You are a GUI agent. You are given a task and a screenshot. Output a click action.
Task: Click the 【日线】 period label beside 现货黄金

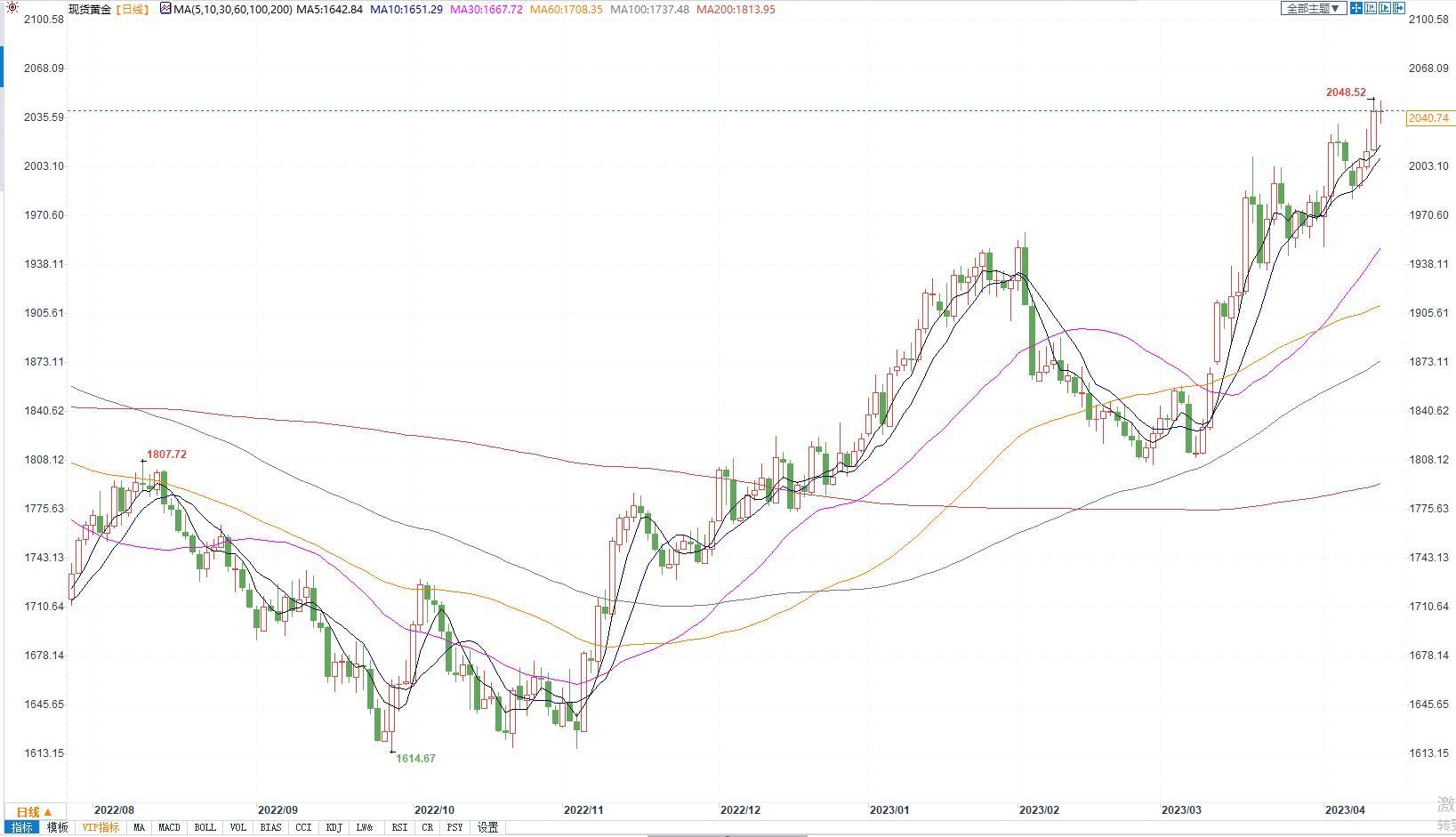point(133,10)
